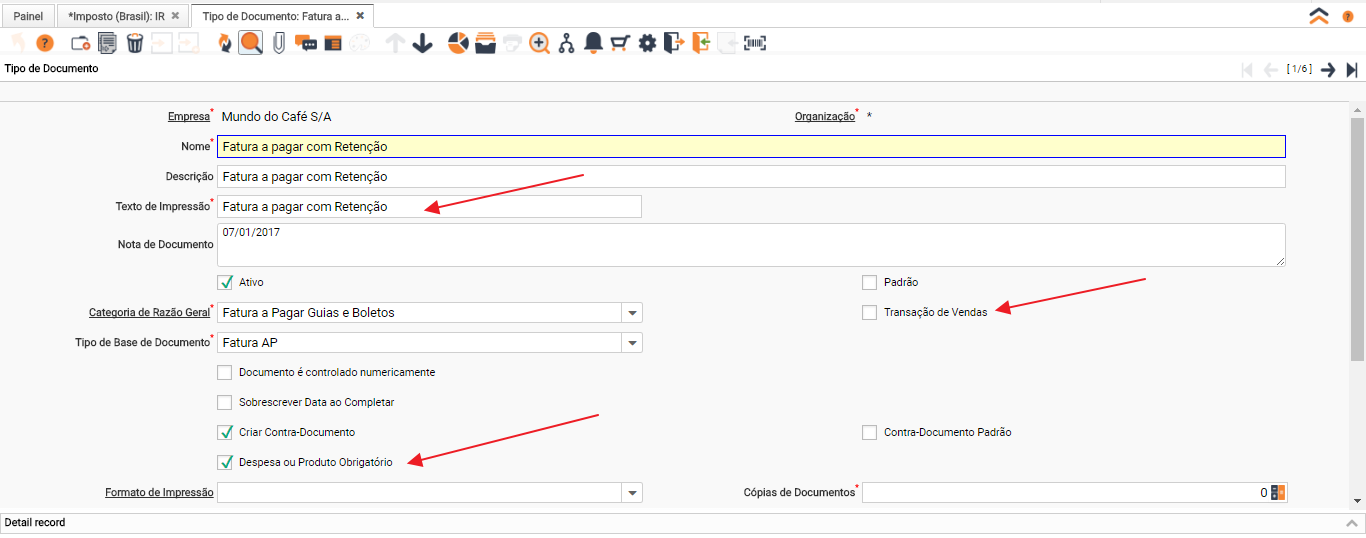1366x538 pixels.
Task: Uncheck the Ativo checkbox
Action: pos(225,282)
